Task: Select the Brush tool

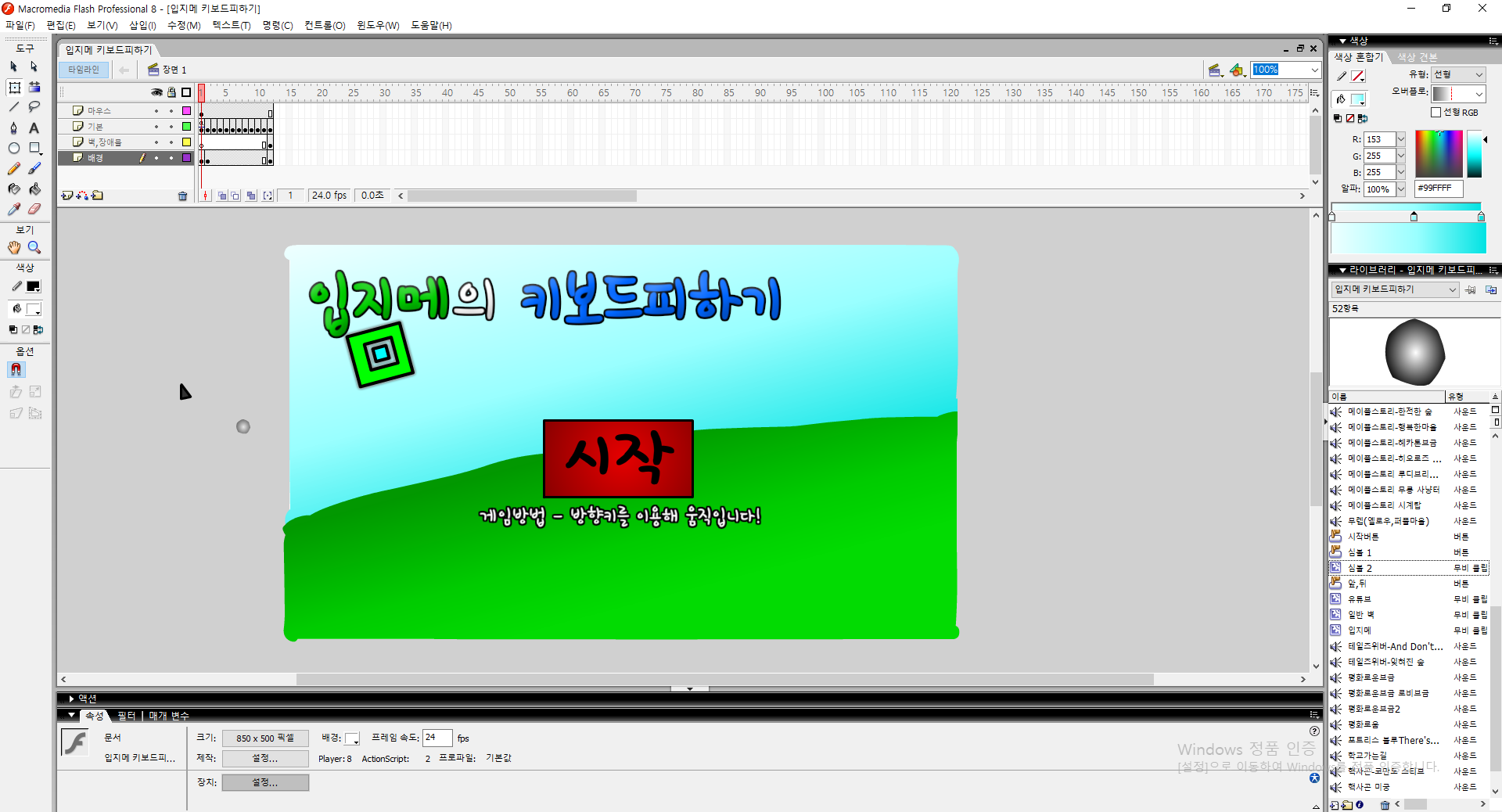Action: (x=34, y=168)
